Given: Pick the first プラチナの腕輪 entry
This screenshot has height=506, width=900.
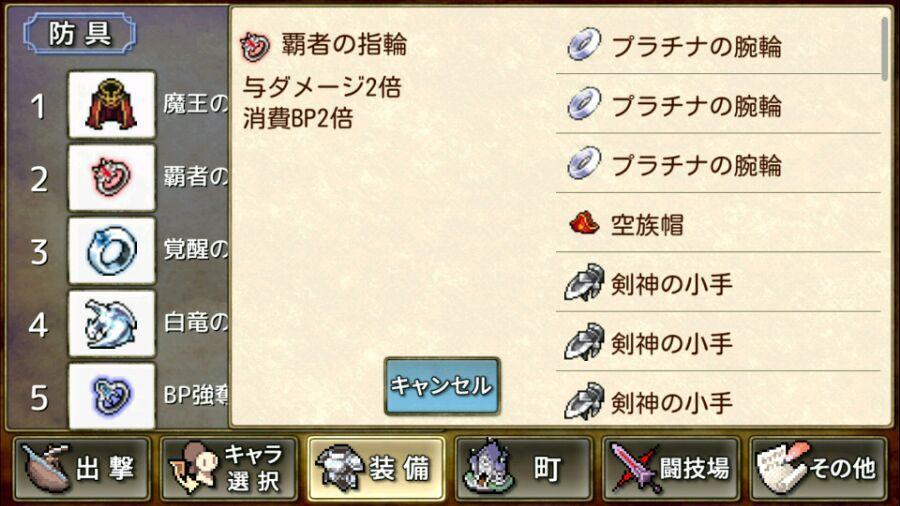Looking at the screenshot, I should click(718, 45).
